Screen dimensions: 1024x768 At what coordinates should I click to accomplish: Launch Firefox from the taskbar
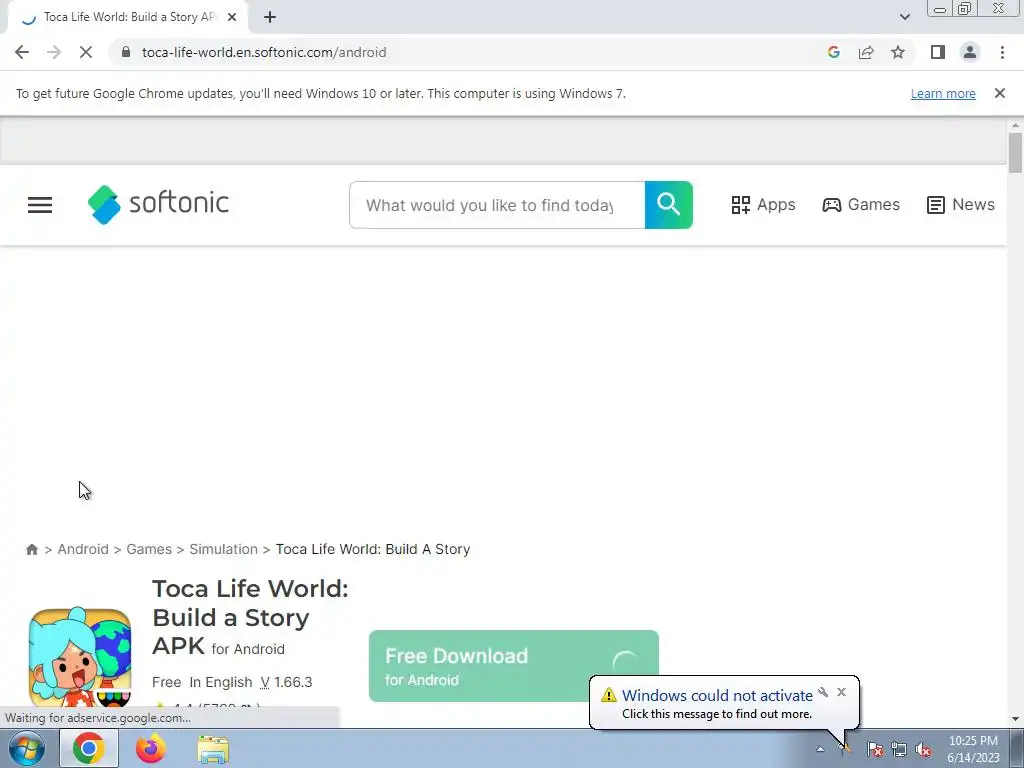[151, 748]
